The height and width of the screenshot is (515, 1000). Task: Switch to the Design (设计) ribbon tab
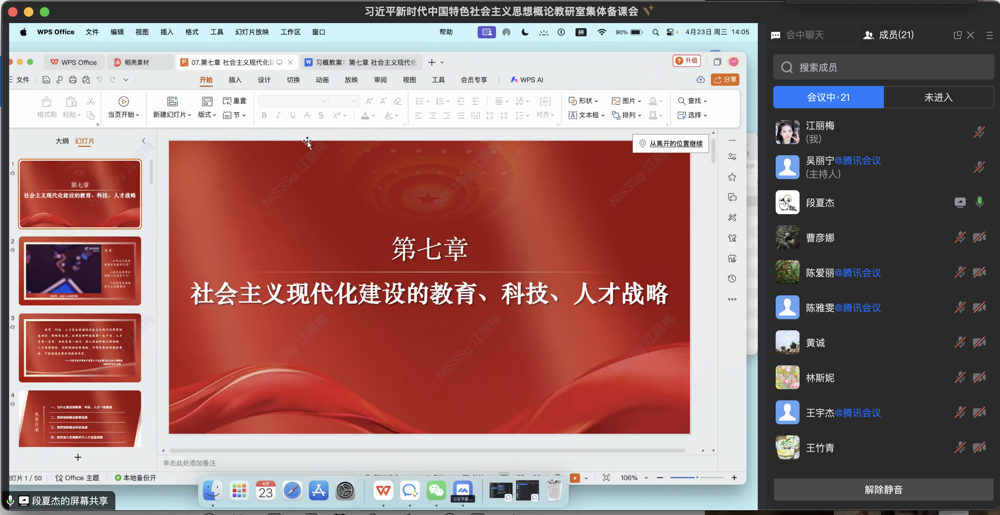264,80
